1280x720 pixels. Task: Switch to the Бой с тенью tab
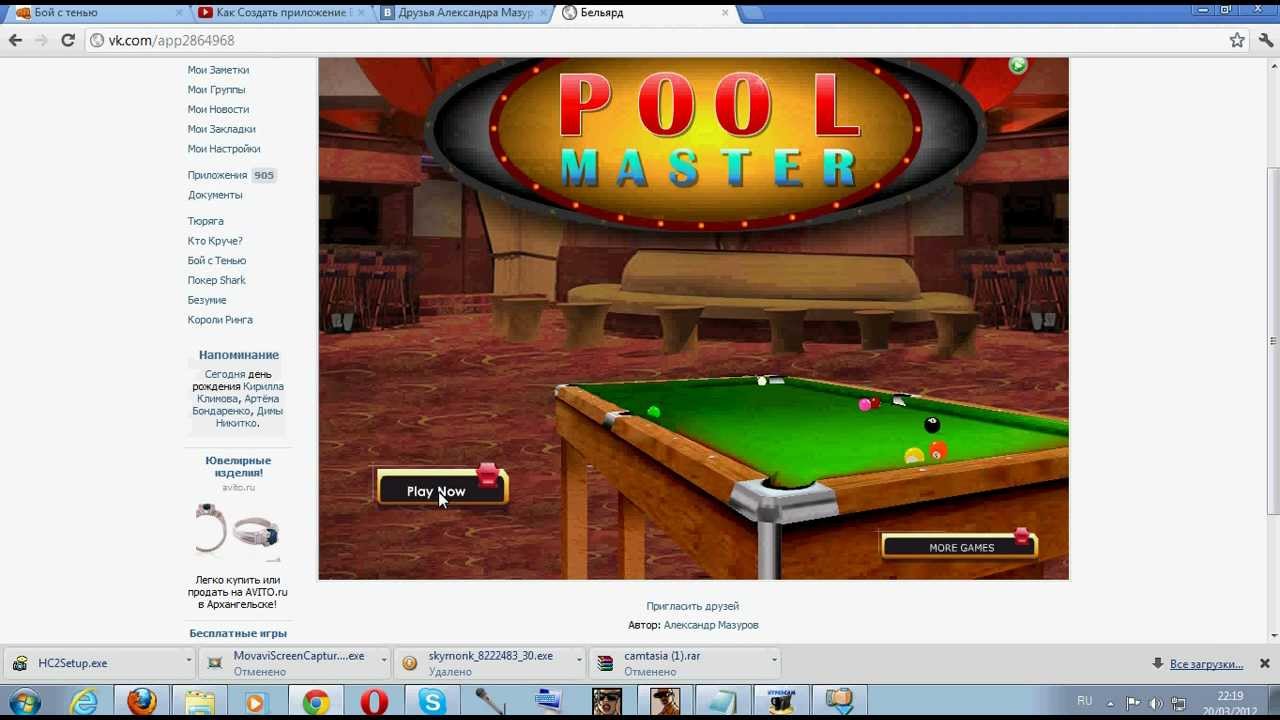click(100, 13)
